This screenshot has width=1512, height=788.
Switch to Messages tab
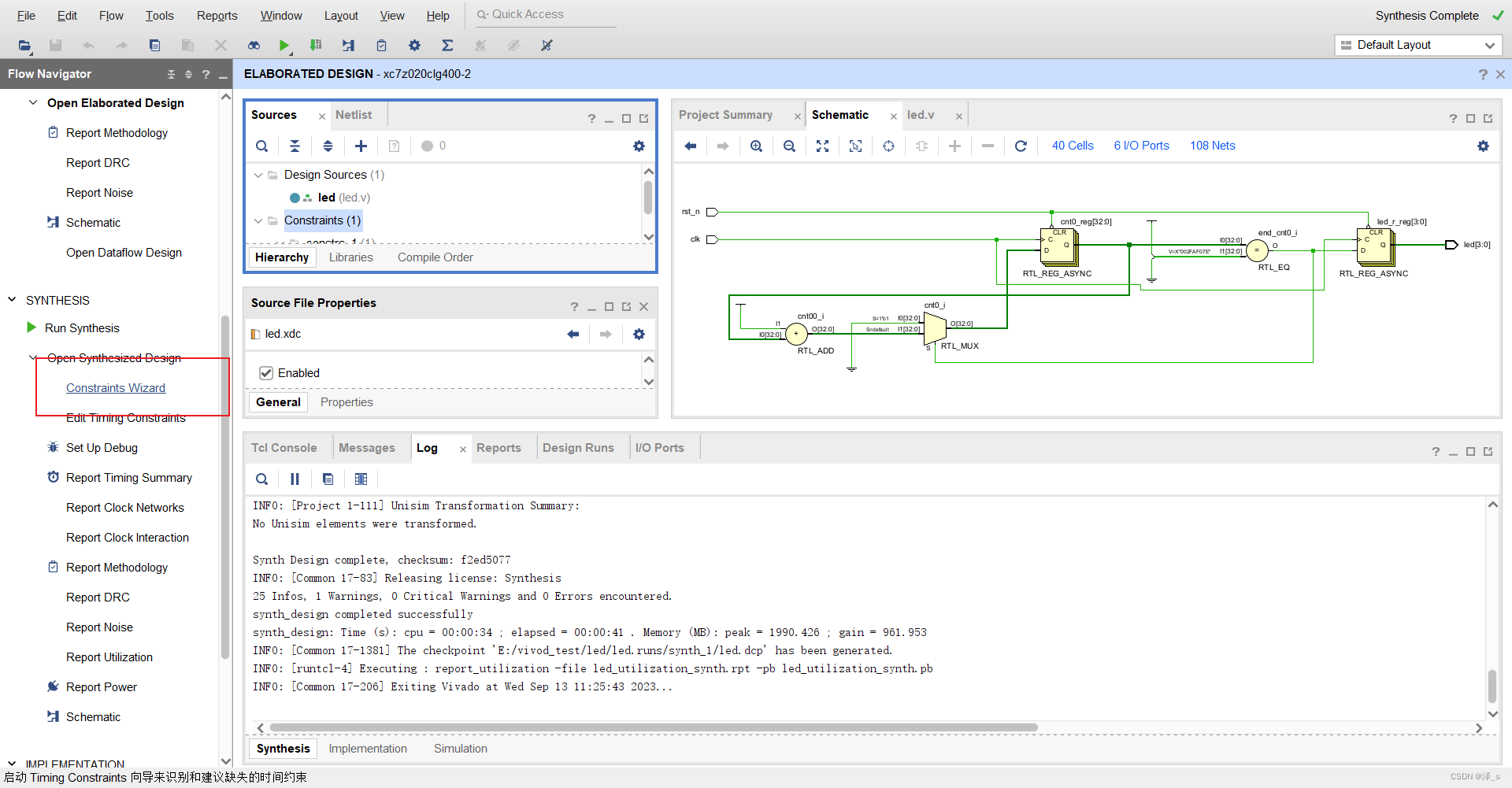pyautogui.click(x=367, y=448)
